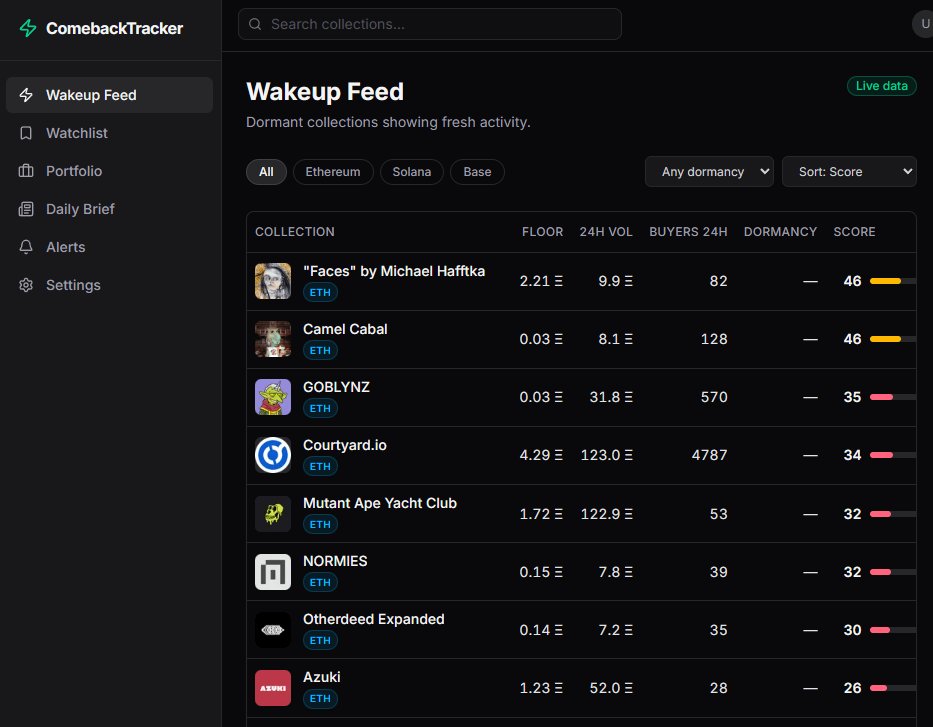Image resolution: width=933 pixels, height=727 pixels.
Task: Click the 24H VOL column header
Action: [x=606, y=232]
